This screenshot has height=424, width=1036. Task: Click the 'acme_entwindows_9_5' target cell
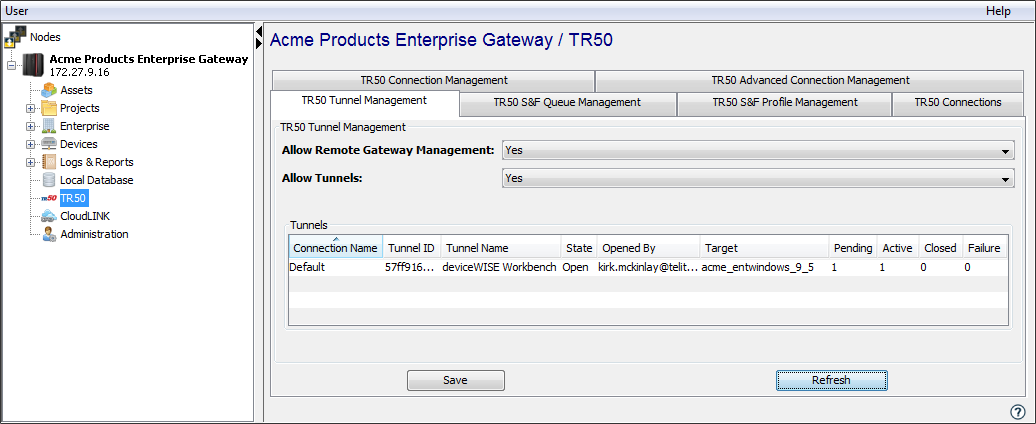(764, 267)
